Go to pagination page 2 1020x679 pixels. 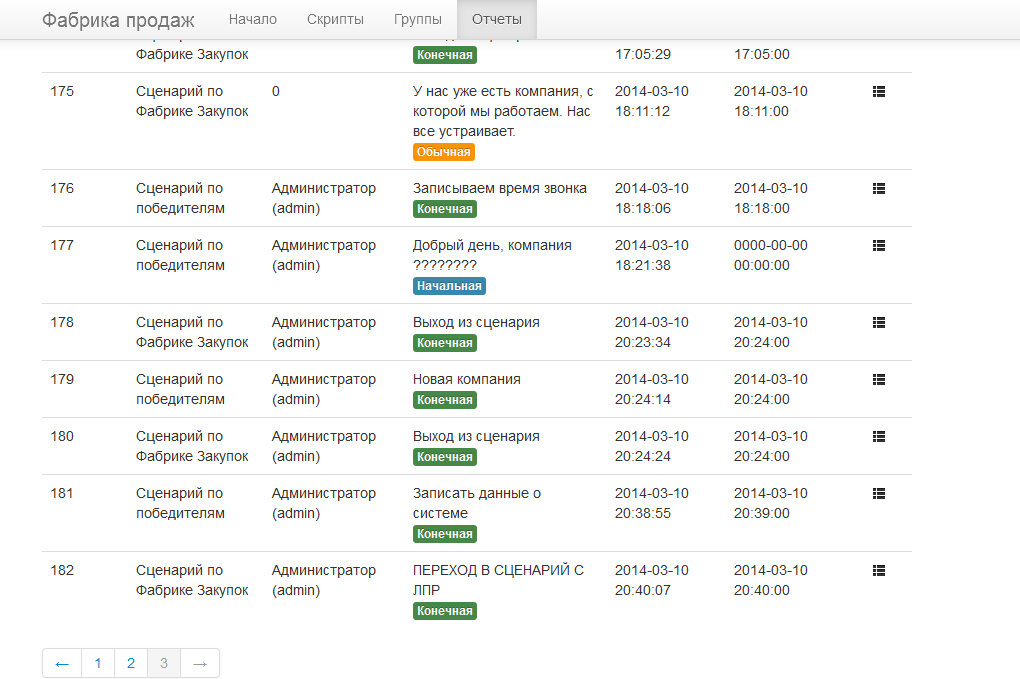131,663
